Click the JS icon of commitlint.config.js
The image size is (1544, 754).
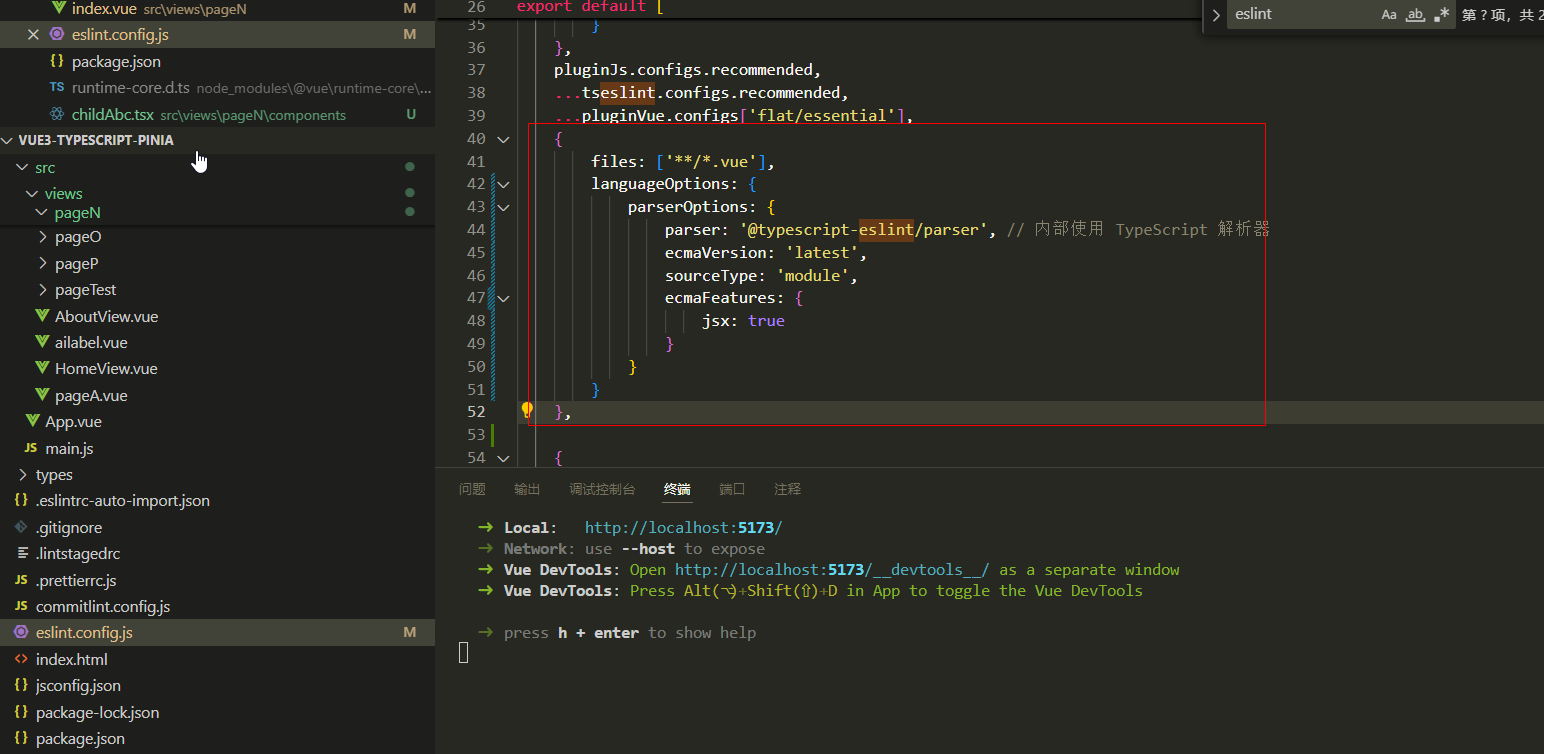click(21, 606)
